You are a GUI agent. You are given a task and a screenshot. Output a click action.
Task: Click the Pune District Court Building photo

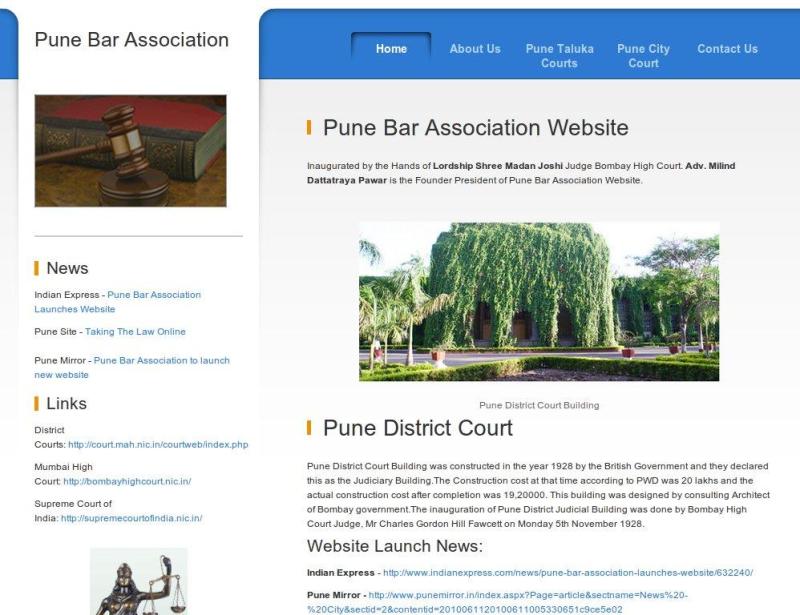coord(539,302)
